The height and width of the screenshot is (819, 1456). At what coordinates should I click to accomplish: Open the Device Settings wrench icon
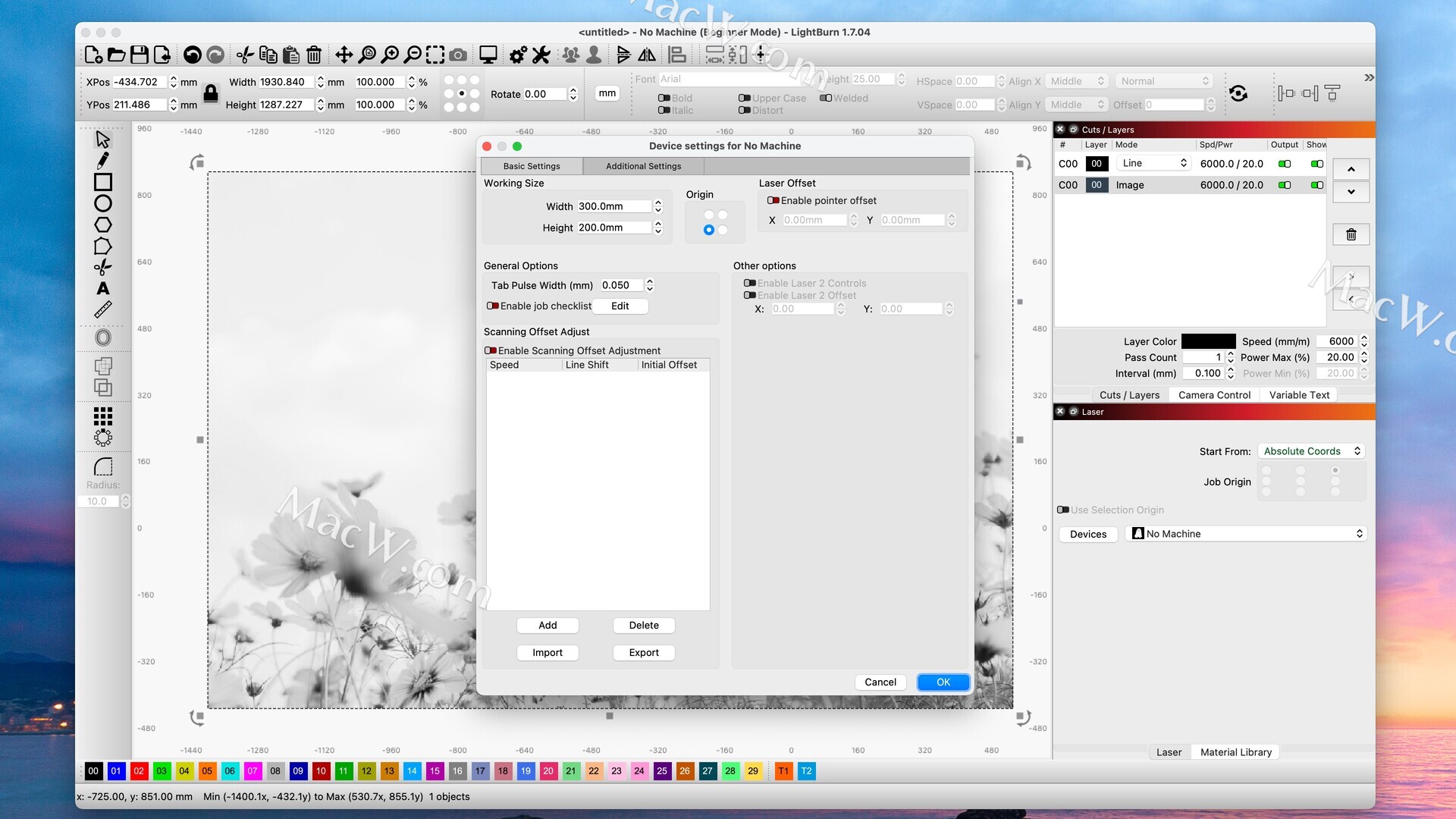541,55
